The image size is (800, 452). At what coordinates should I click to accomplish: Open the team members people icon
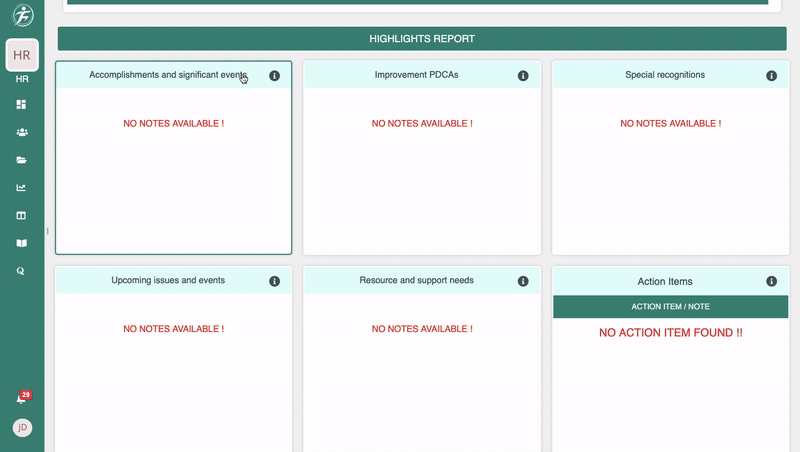[21, 132]
